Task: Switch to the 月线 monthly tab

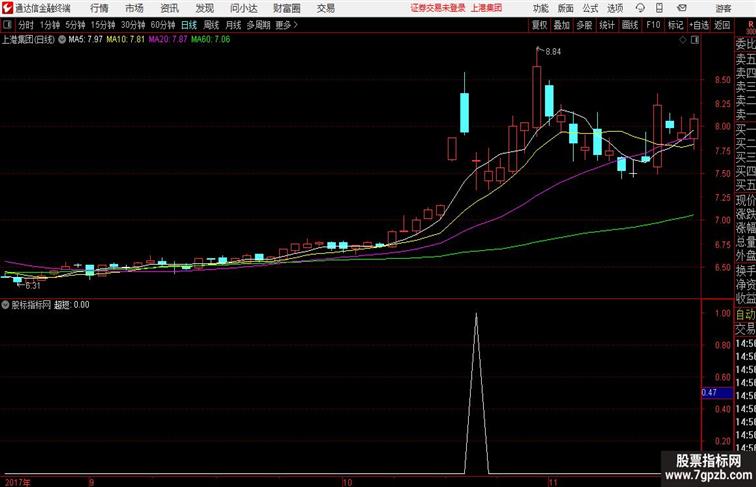Action: [x=233, y=25]
